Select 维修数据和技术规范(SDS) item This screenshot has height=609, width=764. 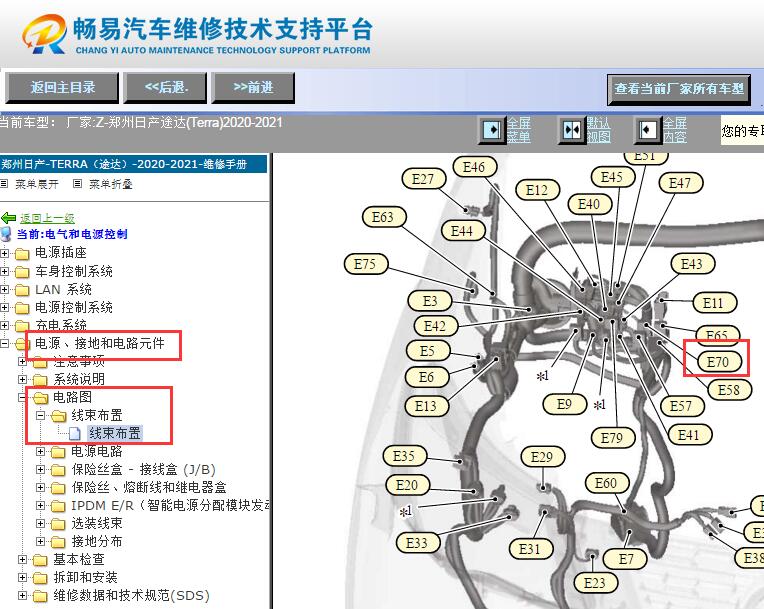(131, 595)
